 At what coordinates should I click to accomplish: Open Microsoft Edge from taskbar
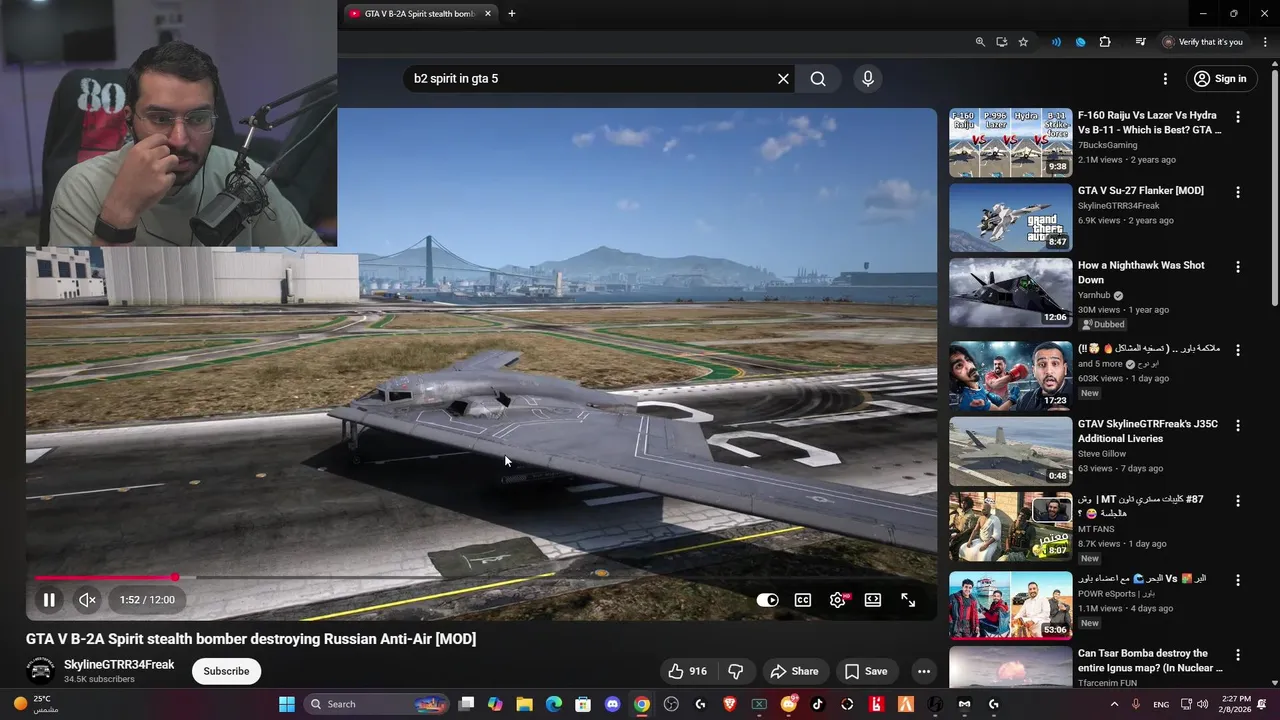click(553, 704)
